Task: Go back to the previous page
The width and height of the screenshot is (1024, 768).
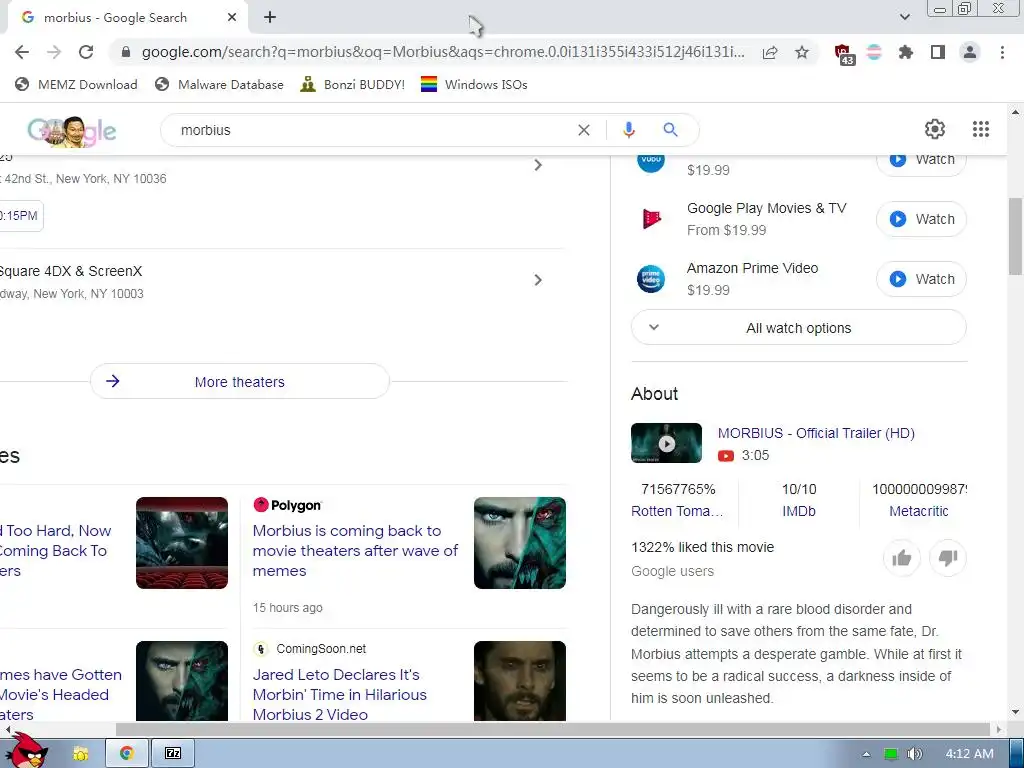Action: (x=22, y=52)
